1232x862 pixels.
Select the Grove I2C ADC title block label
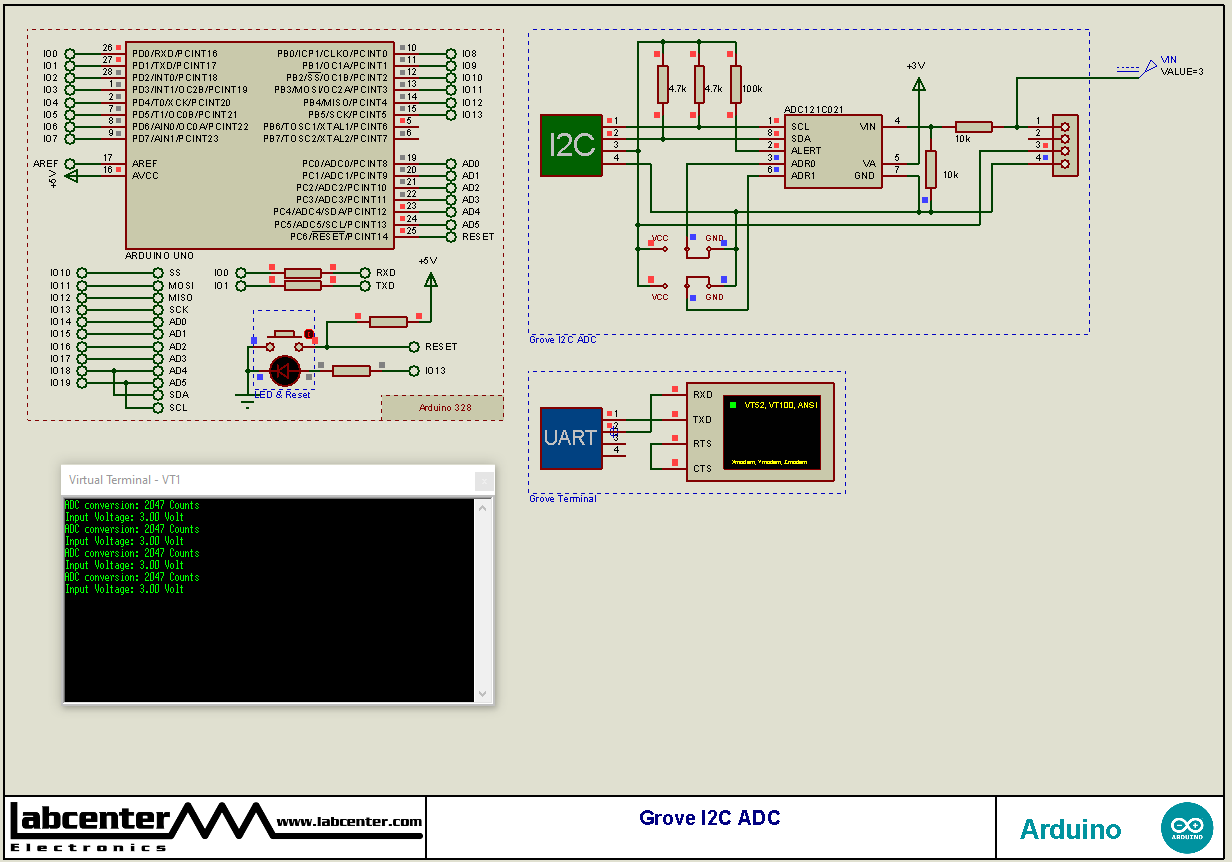pyautogui.click(x=710, y=818)
